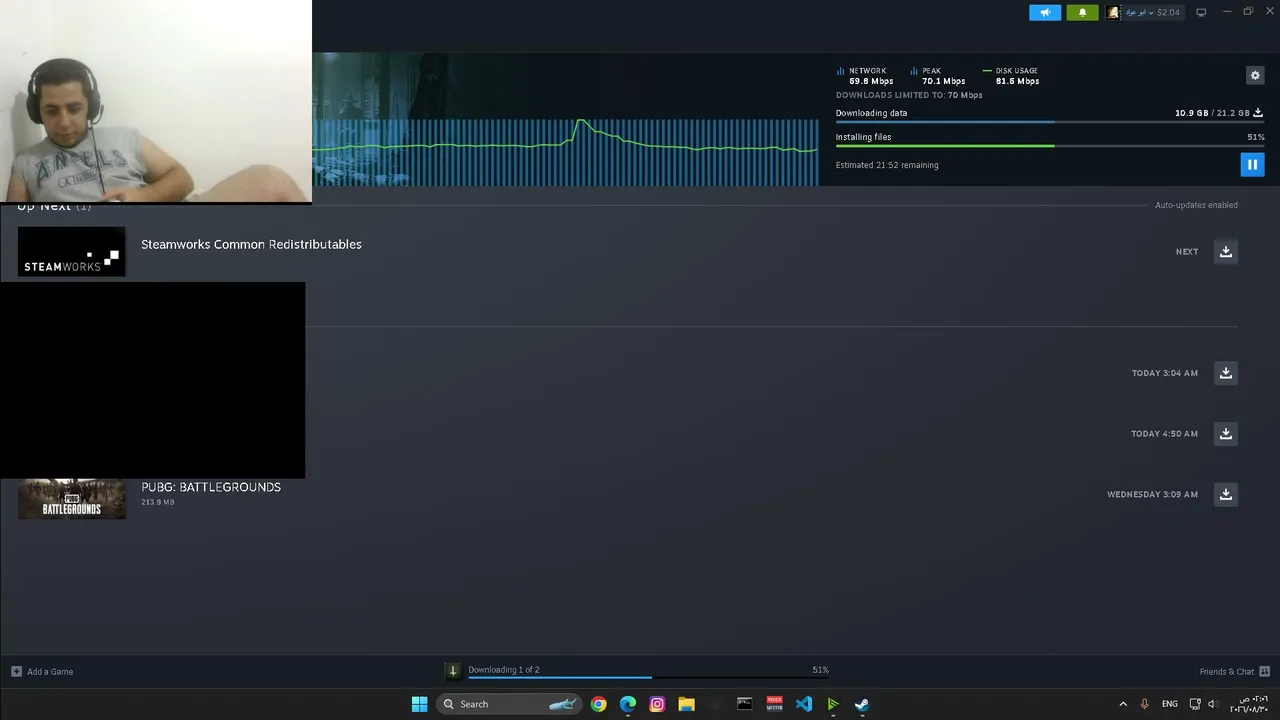Open the green arrow app taskbar icon
The height and width of the screenshot is (720, 1280).
(x=832, y=704)
